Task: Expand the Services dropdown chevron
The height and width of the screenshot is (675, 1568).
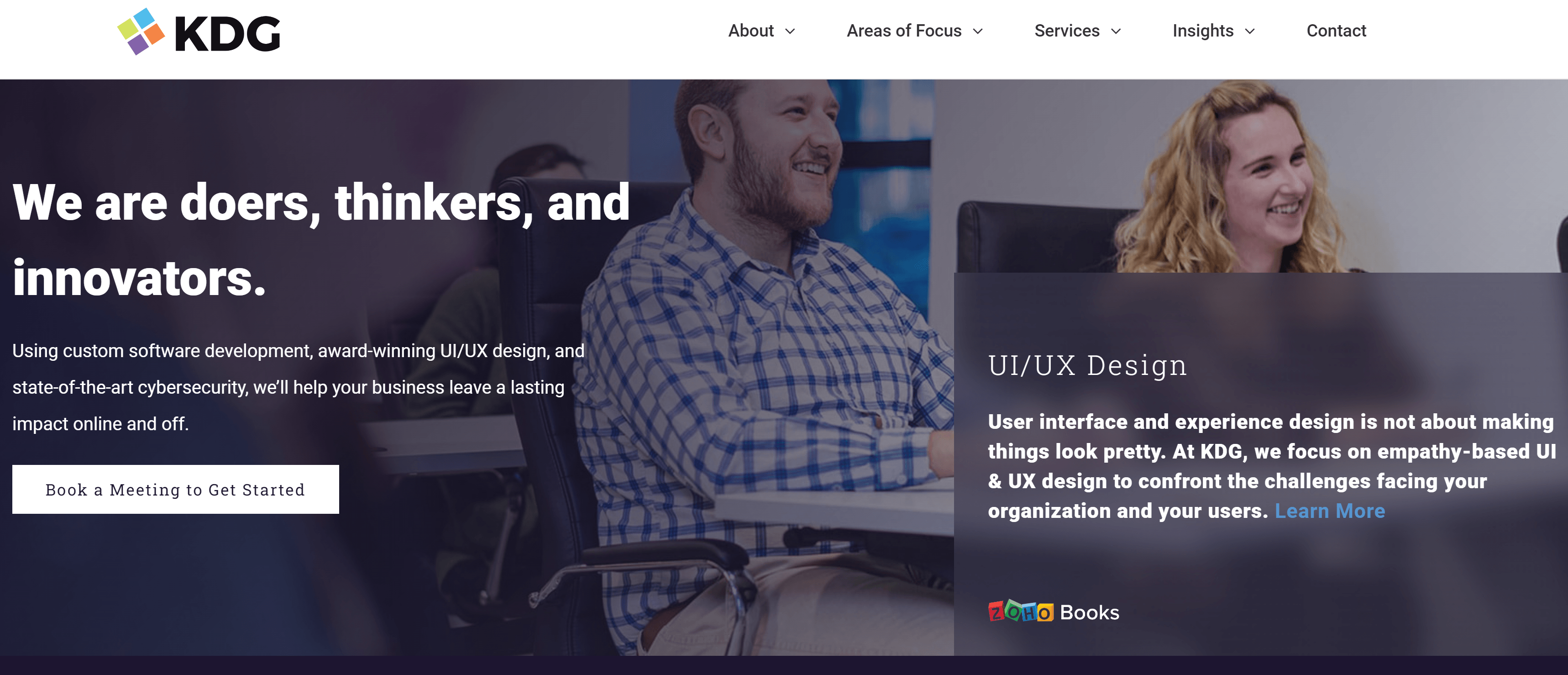Action: [1116, 31]
